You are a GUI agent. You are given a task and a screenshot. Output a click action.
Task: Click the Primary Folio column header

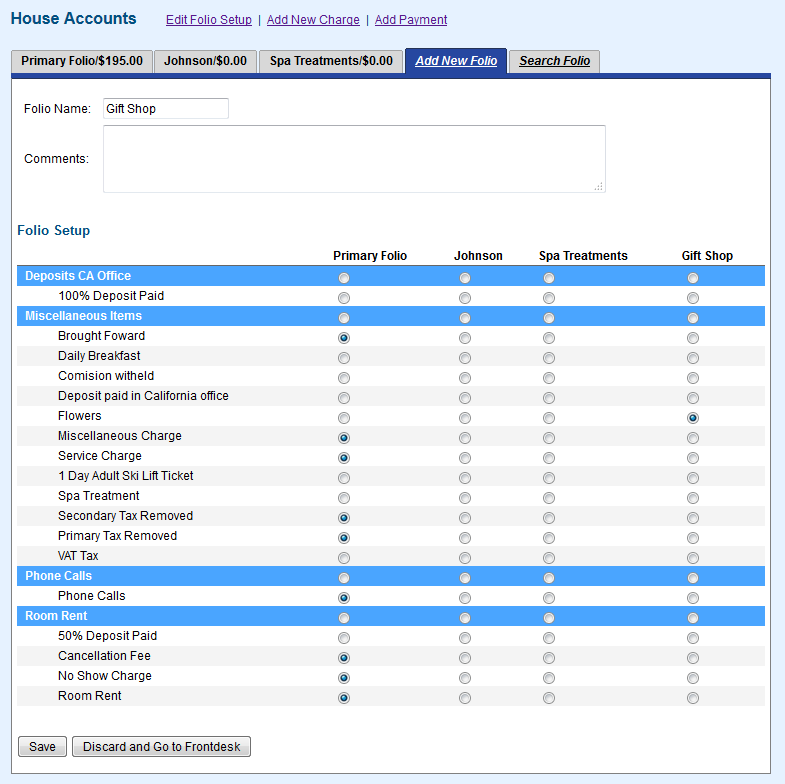click(x=370, y=256)
